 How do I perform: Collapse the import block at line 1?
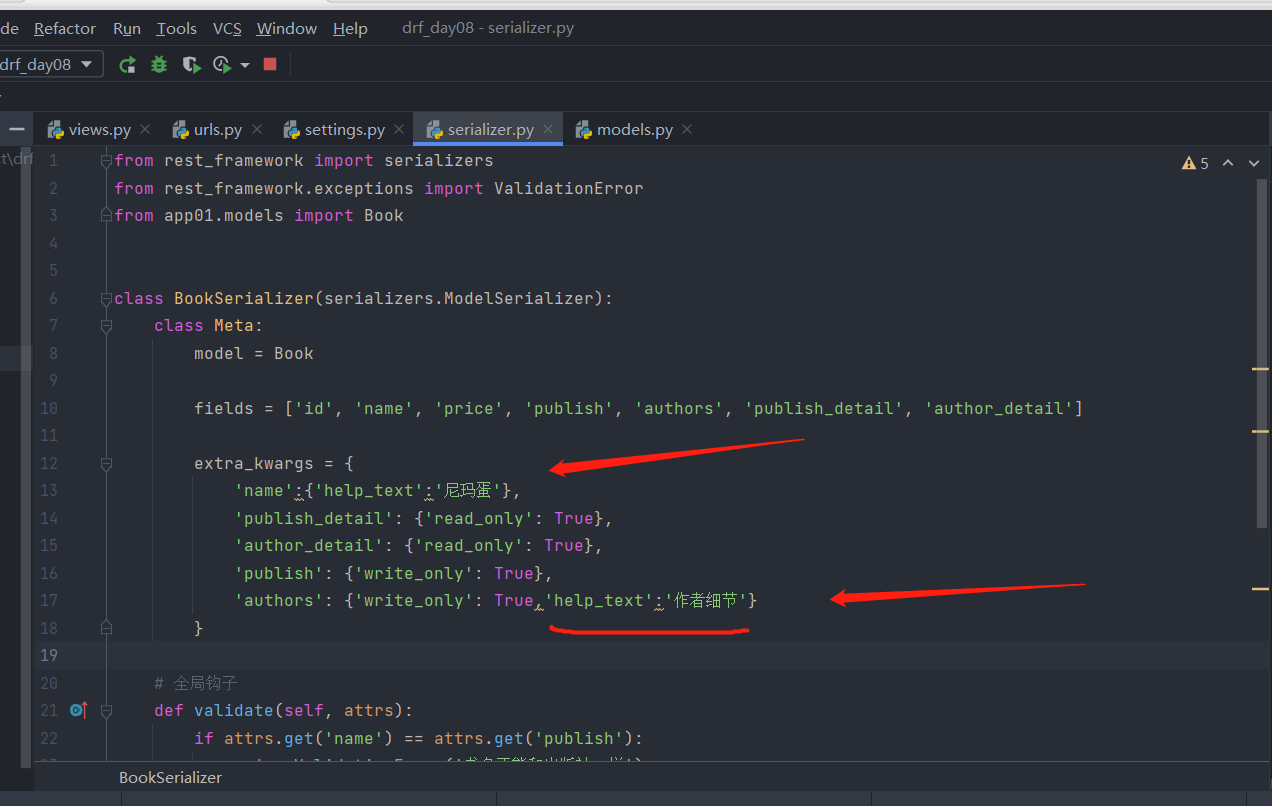pos(106,160)
